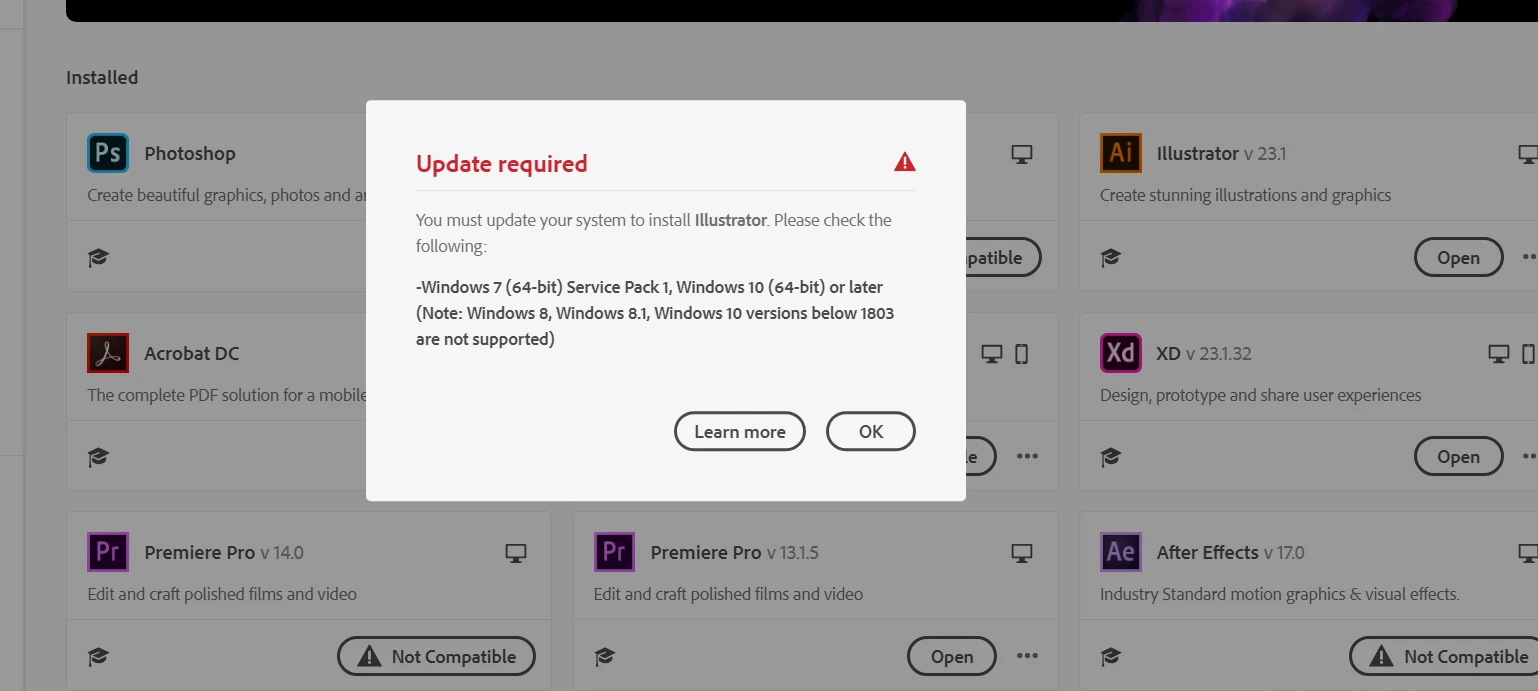Screen dimensions: 1538x691
Task: Click the Premiere Pro v 14.0 app icon
Action: 108,552
